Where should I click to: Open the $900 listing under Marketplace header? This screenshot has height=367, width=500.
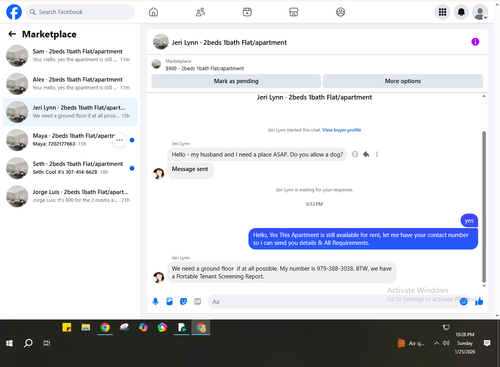point(204,68)
